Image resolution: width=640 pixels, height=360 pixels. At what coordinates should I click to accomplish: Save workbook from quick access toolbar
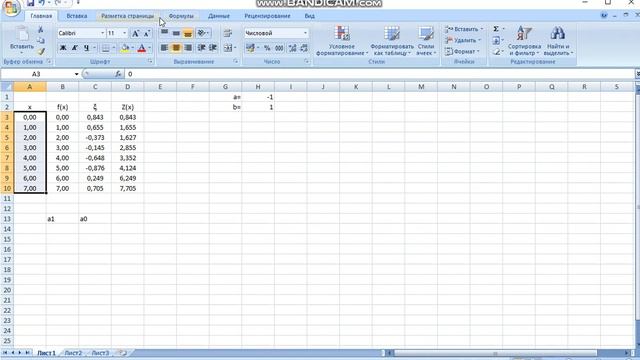pyautogui.click(x=31, y=3)
